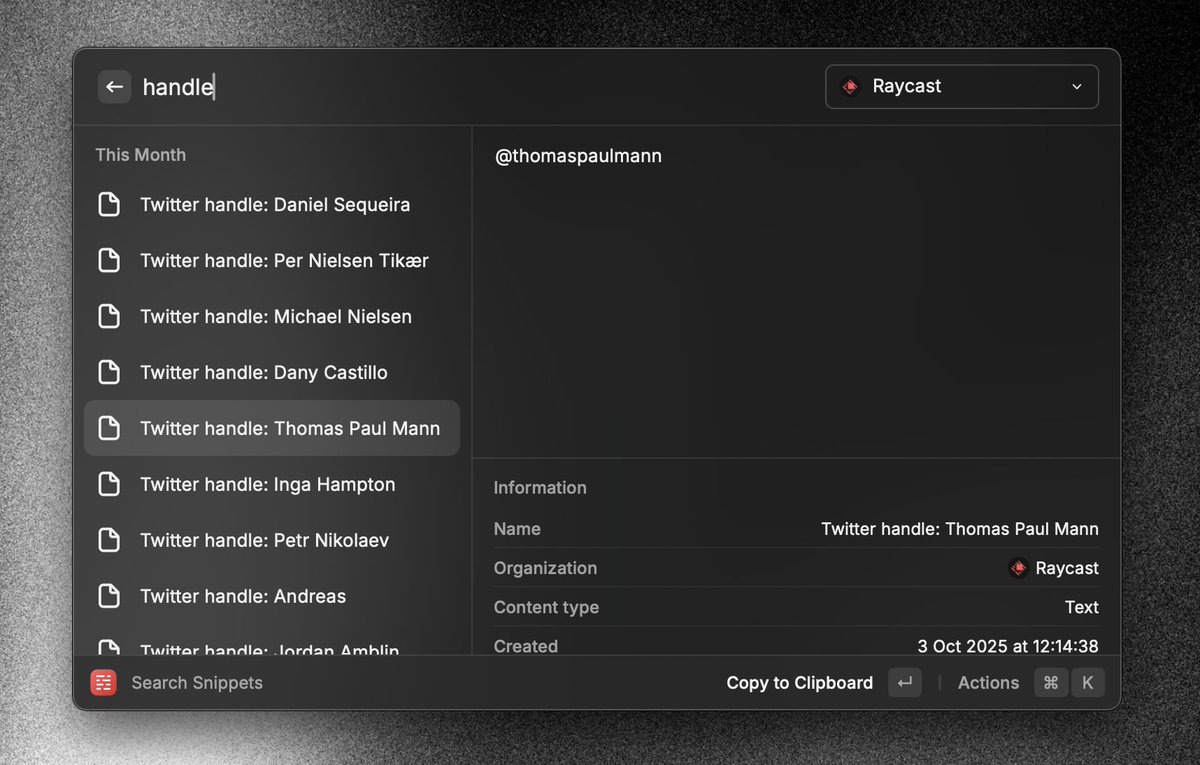Select Twitter handle: Per Nielsen Tikær snippet
Viewport: 1200px width, 765px height.
point(272,261)
